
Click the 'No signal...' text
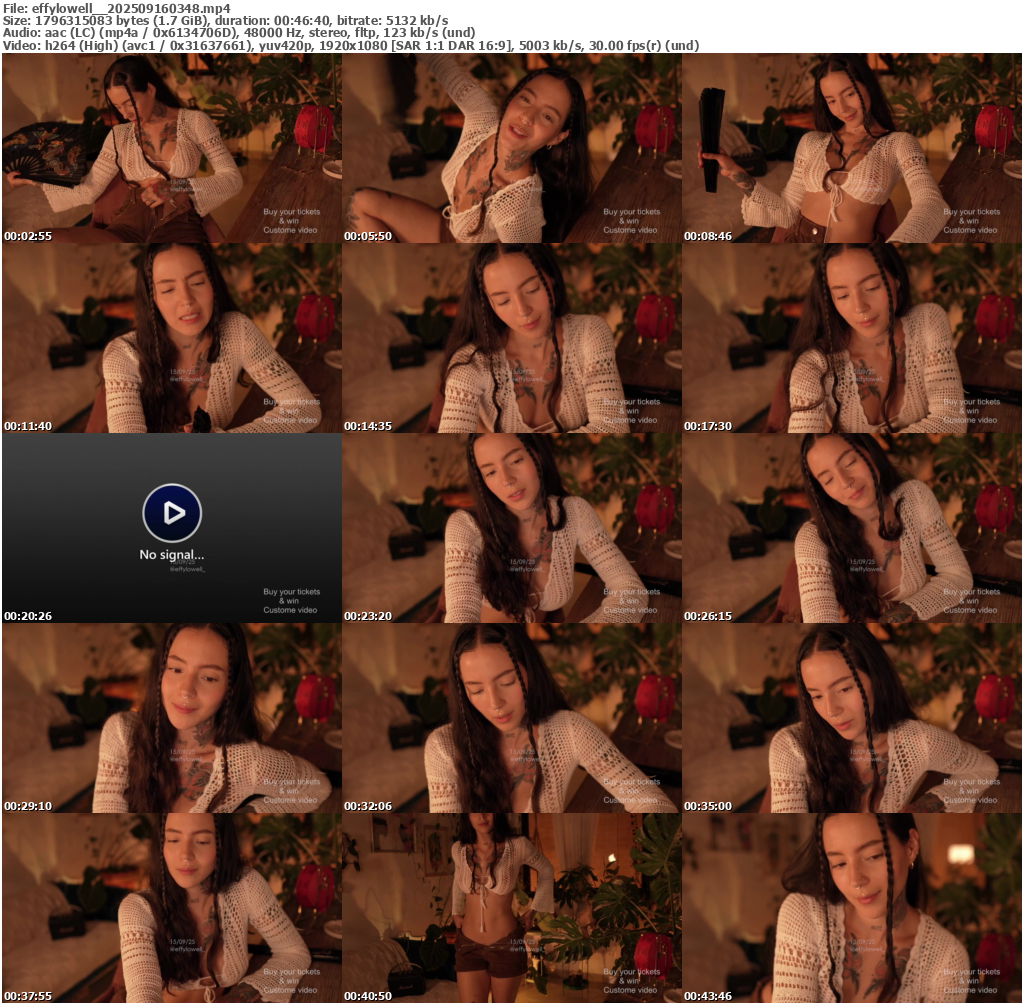point(172,555)
